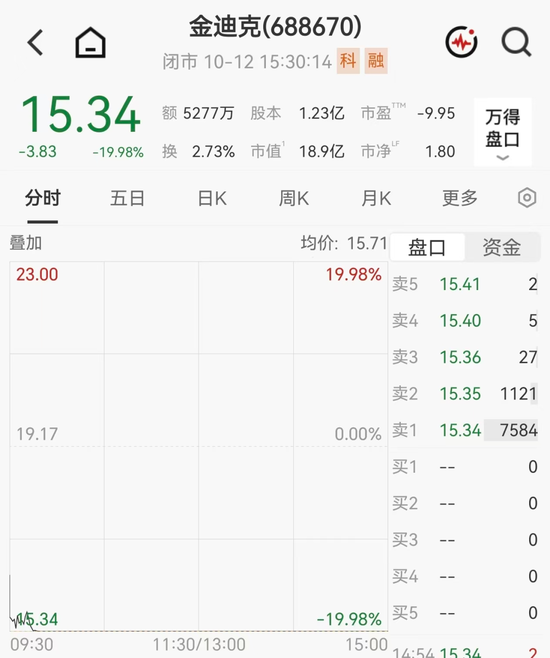This screenshot has width=550, height=658.
Task: Tap the 叠加 overlay button
Action: 26,243
